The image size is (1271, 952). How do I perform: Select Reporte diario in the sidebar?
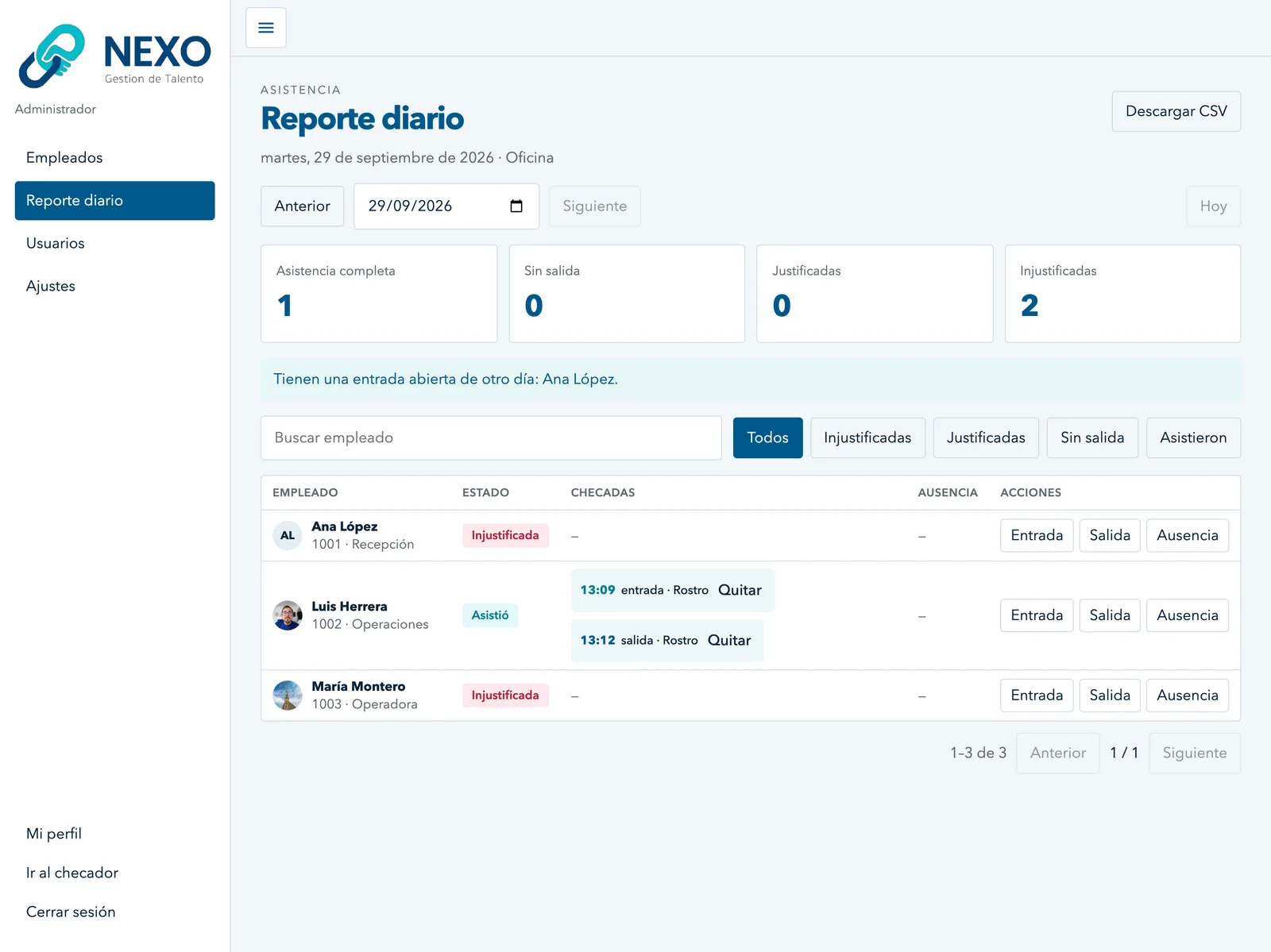pyautogui.click(x=114, y=200)
